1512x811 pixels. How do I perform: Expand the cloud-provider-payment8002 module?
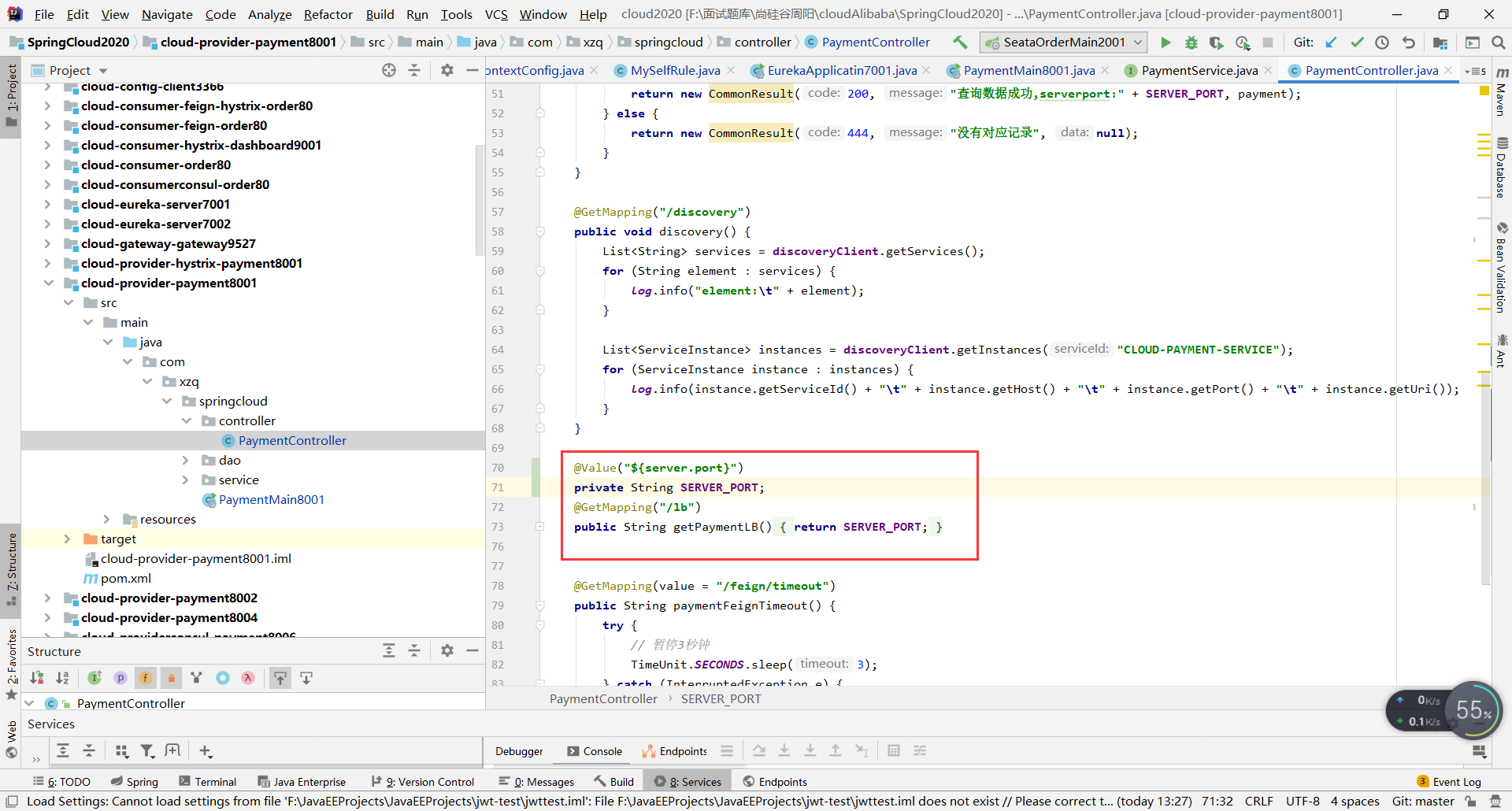tap(47, 598)
